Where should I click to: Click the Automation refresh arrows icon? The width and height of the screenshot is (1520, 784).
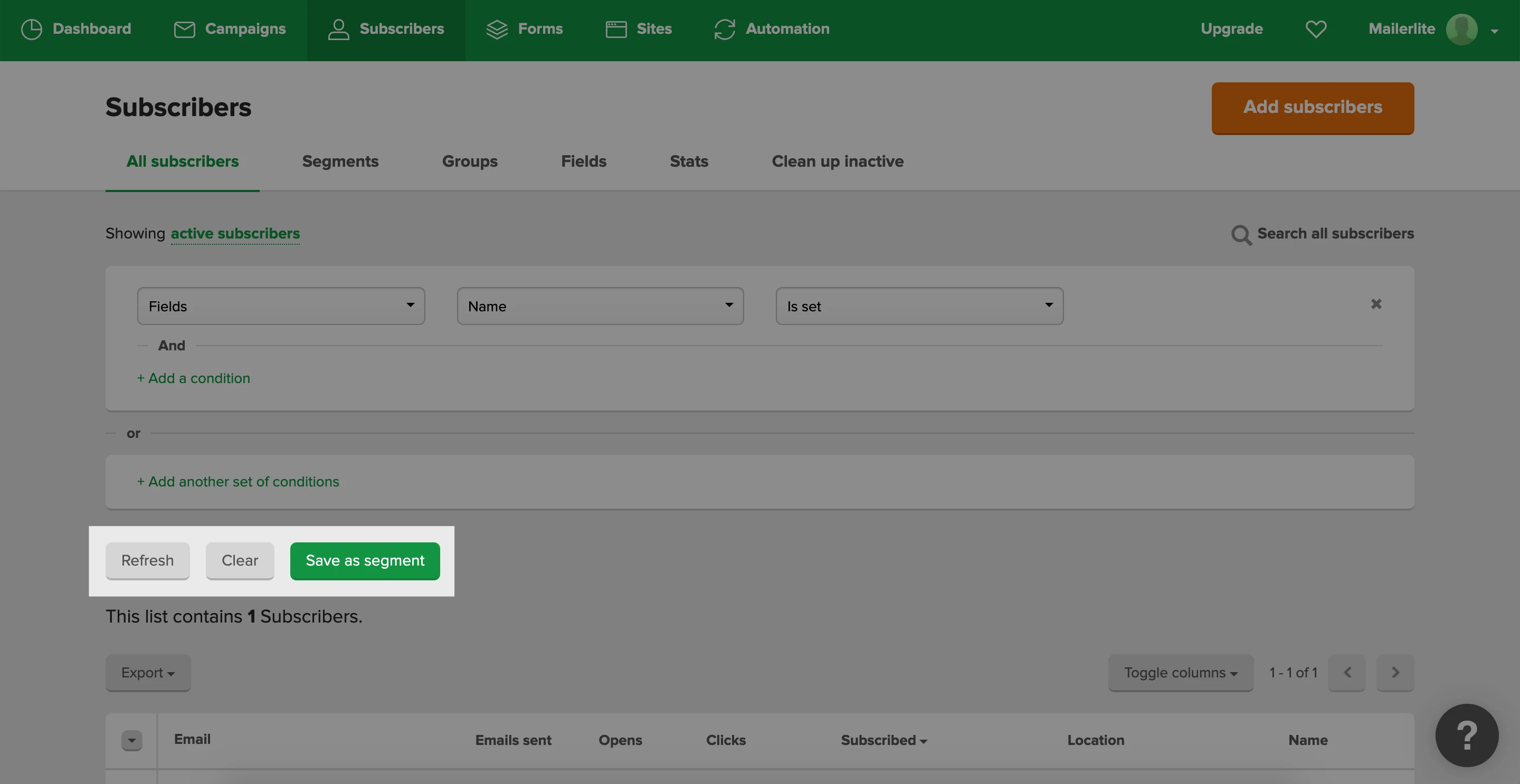click(724, 29)
